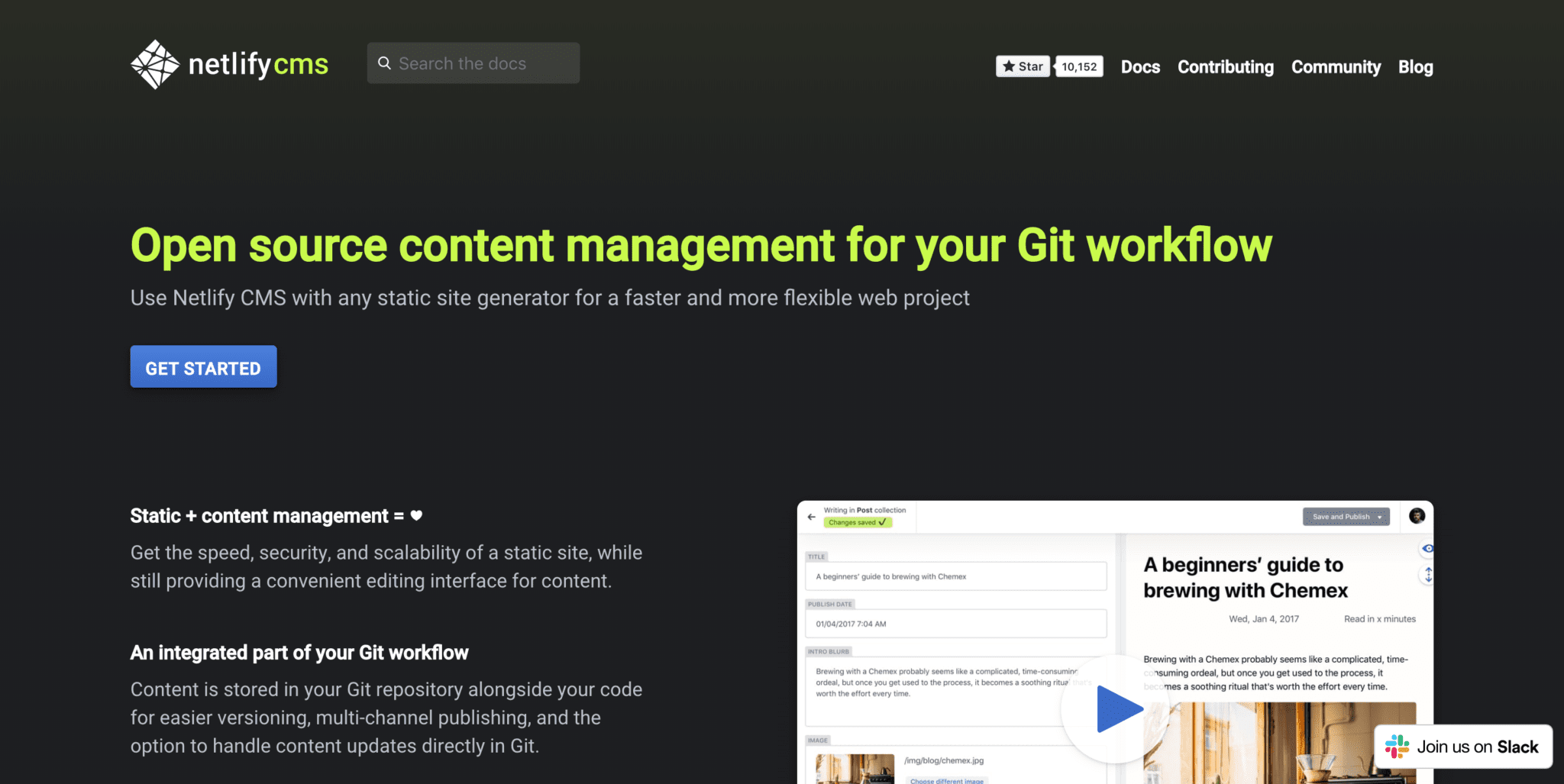Viewport: 1564px width, 784px height.
Task: Click Join us on Slack
Action: [x=1476, y=747]
